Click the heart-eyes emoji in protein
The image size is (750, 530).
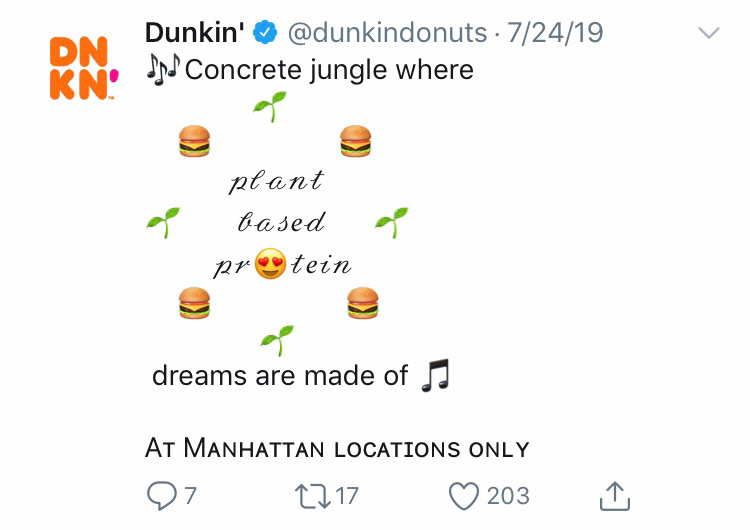(x=270, y=264)
